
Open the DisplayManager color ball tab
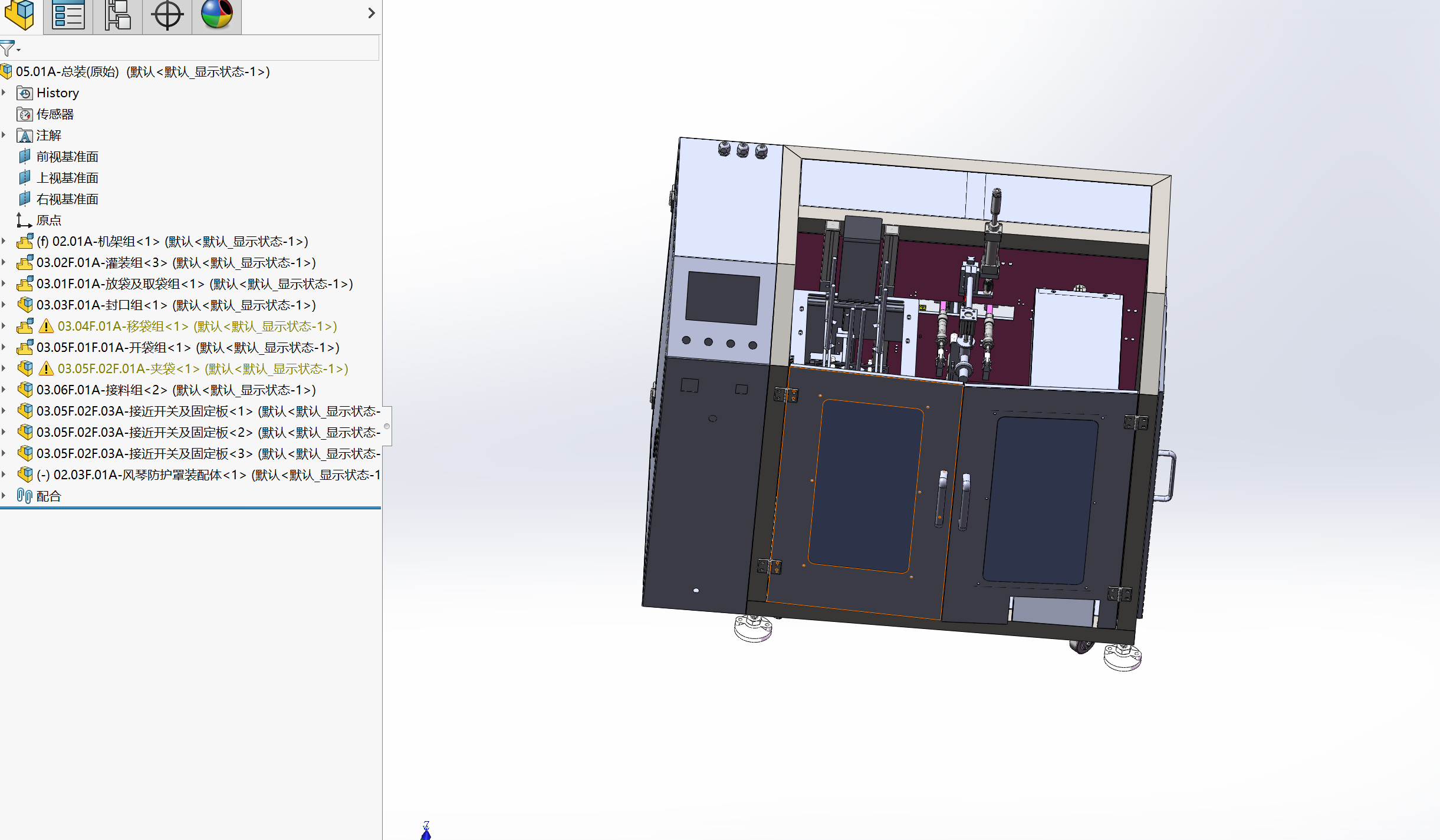(x=216, y=14)
